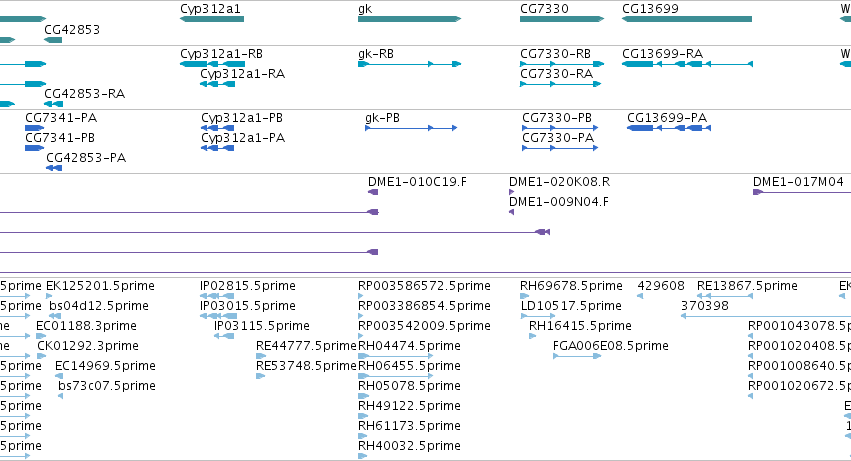Select EST RH16415.5prime

(x=580, y=326)
